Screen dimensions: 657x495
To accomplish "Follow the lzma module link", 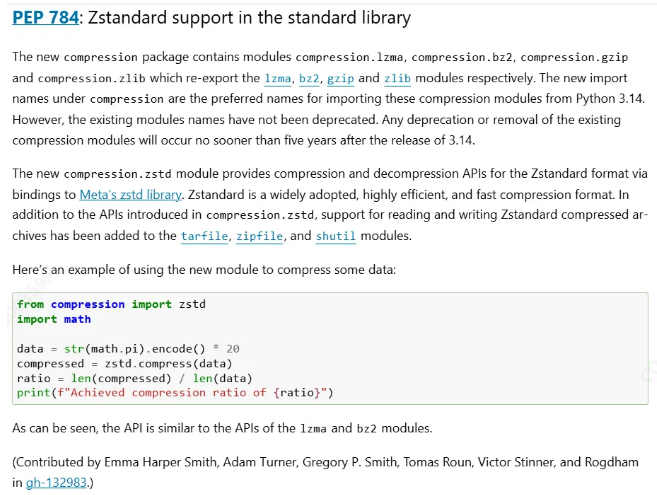I will [x=278, y=78].
